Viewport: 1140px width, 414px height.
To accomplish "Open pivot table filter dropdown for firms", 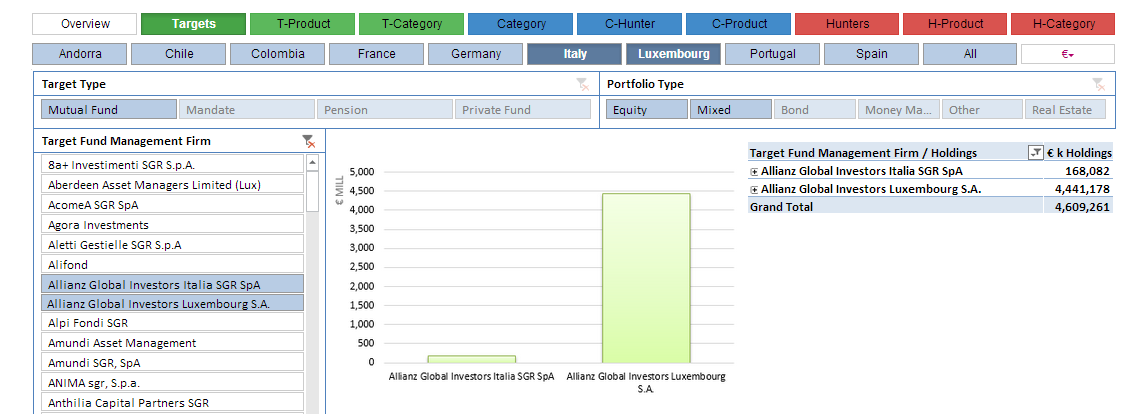I will coord(1035,153).
